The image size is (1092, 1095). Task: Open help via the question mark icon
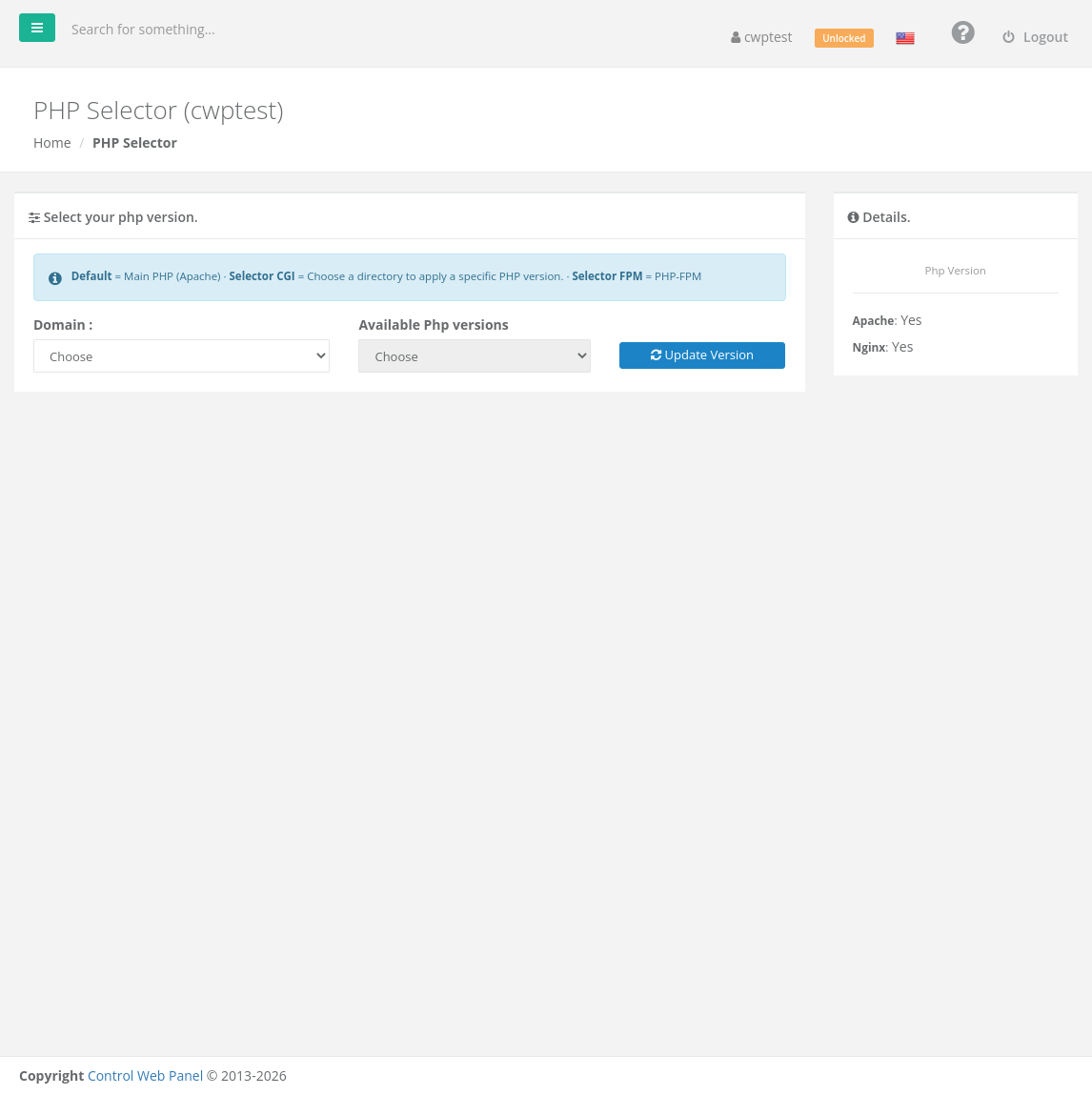click(962, 32)
